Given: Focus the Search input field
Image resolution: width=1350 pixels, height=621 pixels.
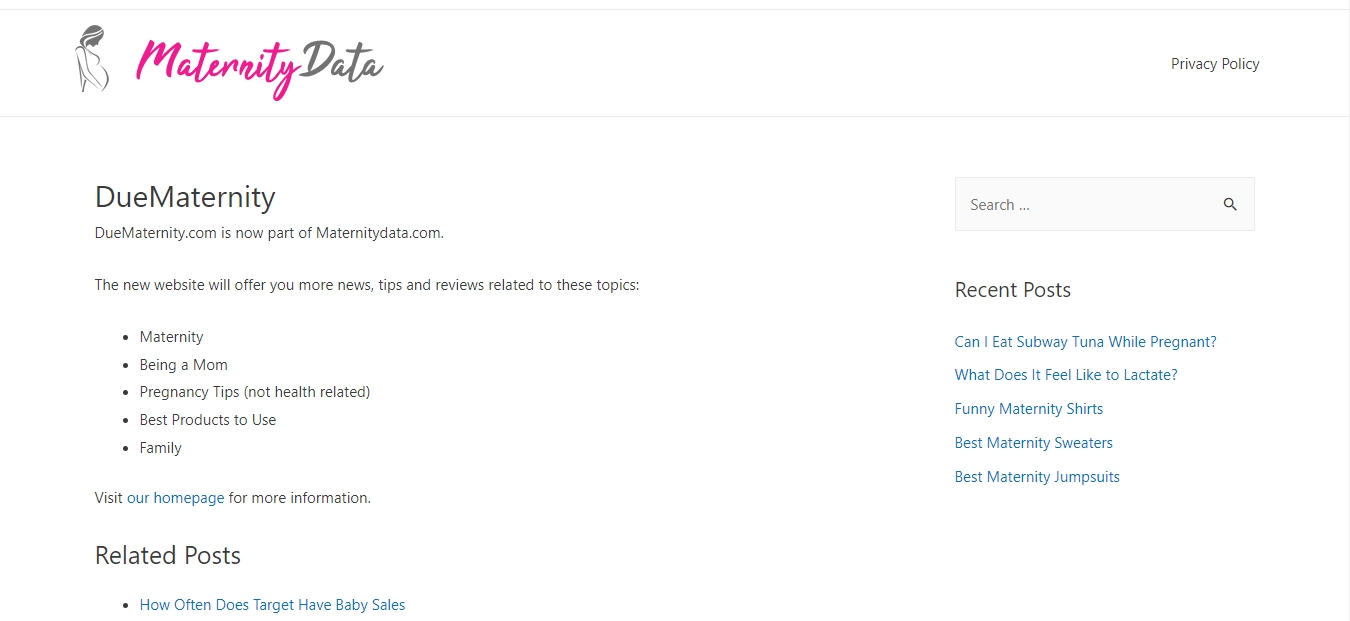Looking at the screenshot, I should click(x=1083, y=205).
